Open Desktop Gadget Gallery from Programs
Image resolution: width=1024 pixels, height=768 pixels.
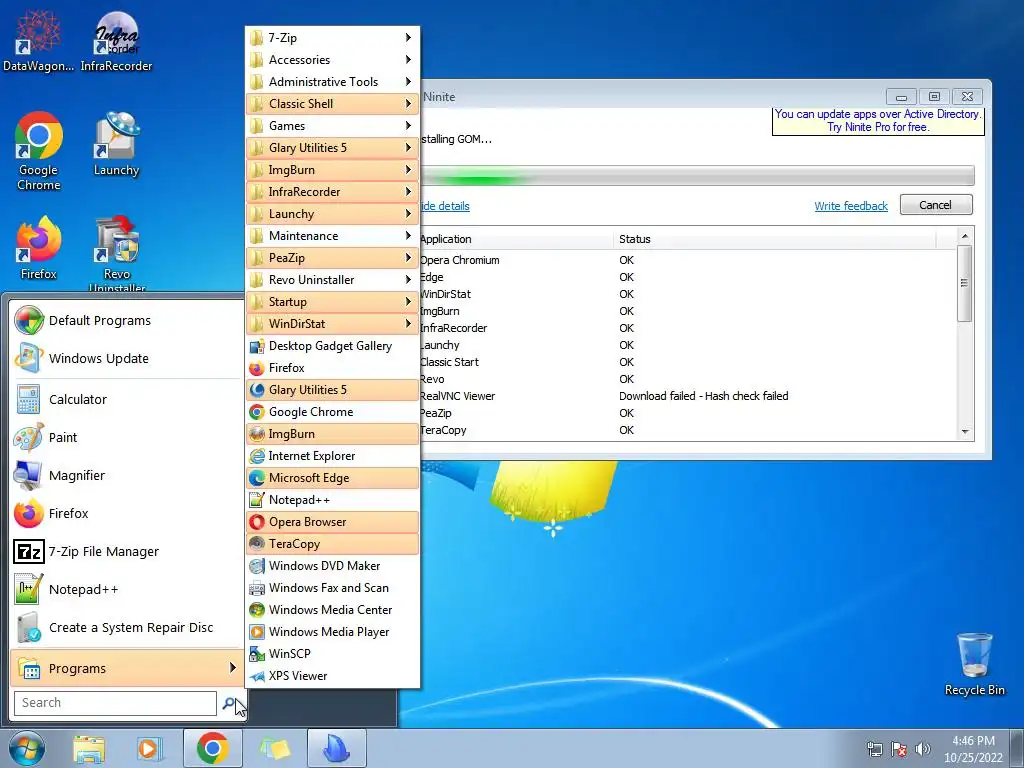coord(332,346)
